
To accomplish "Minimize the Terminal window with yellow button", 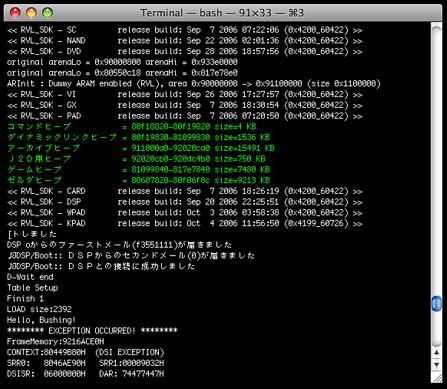I will tap(31, 13).
